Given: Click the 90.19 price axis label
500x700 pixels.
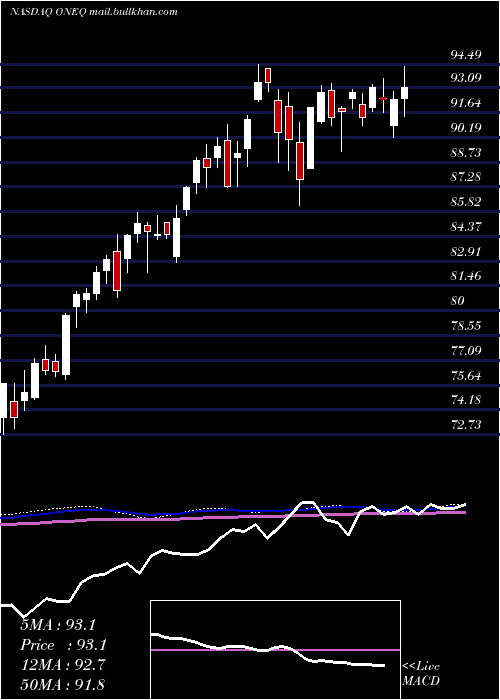Looking at the screenshot, I should click(x=466, y=128).
